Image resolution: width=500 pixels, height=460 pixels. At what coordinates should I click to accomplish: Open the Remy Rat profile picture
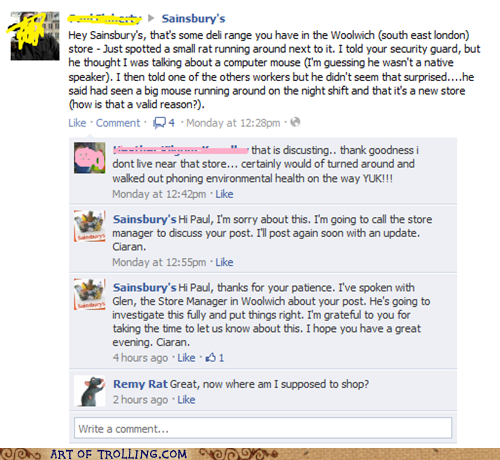(90, 391)
